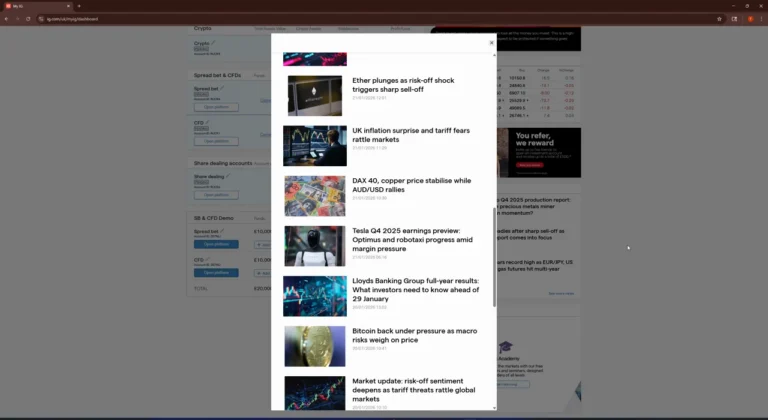Click the 49089.5 price in markets table
768x420 pixels.
517,108
